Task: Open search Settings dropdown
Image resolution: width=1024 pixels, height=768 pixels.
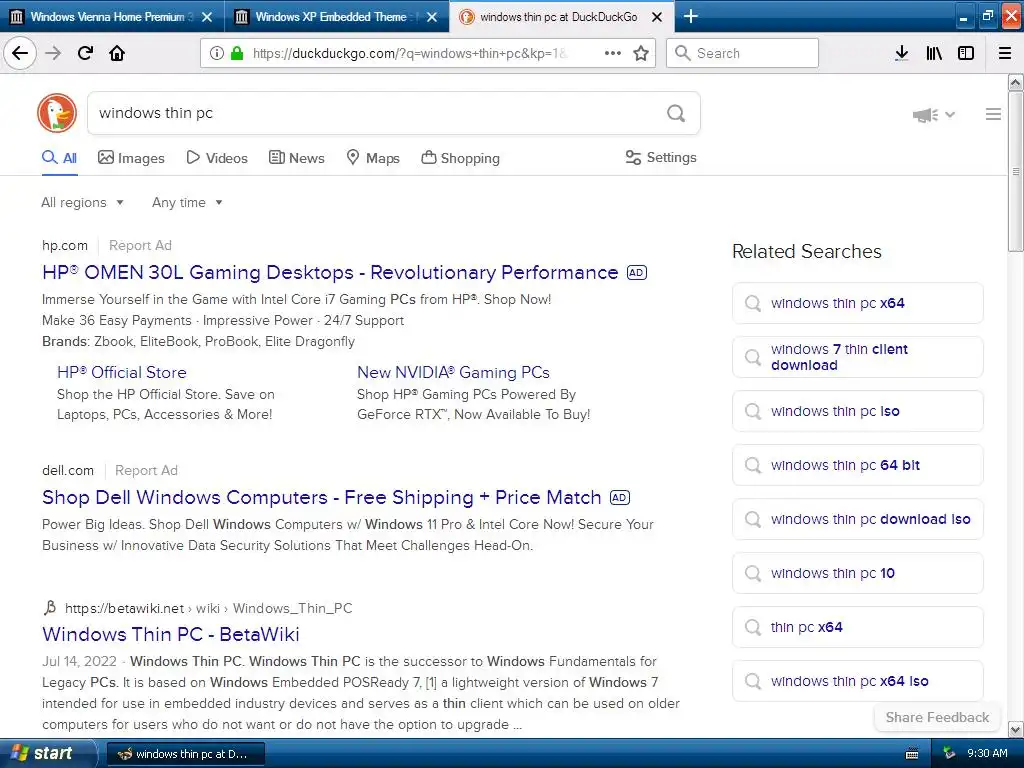Action: 661,157
